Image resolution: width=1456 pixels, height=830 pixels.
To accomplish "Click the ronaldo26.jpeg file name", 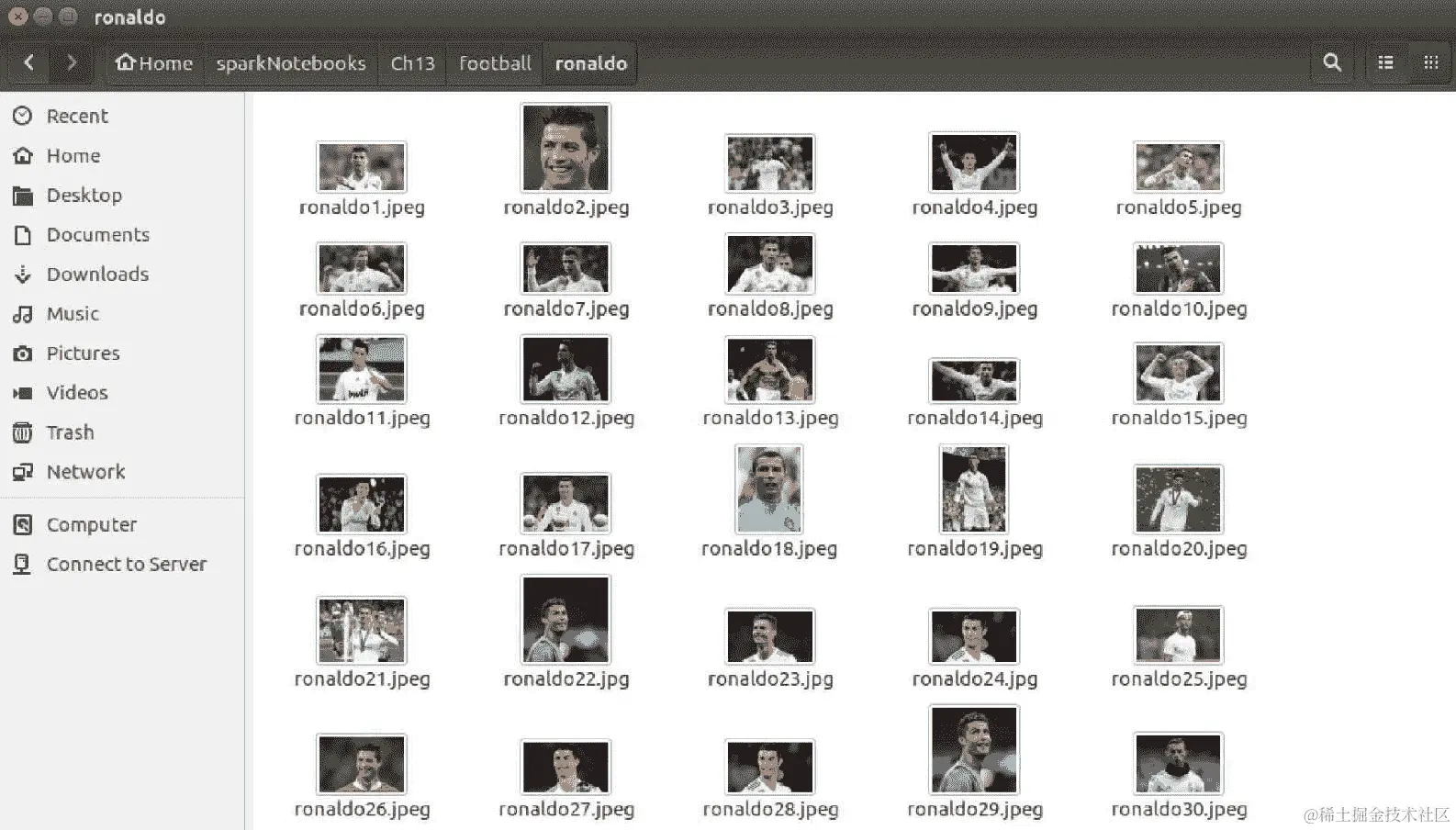I will 362,809.
